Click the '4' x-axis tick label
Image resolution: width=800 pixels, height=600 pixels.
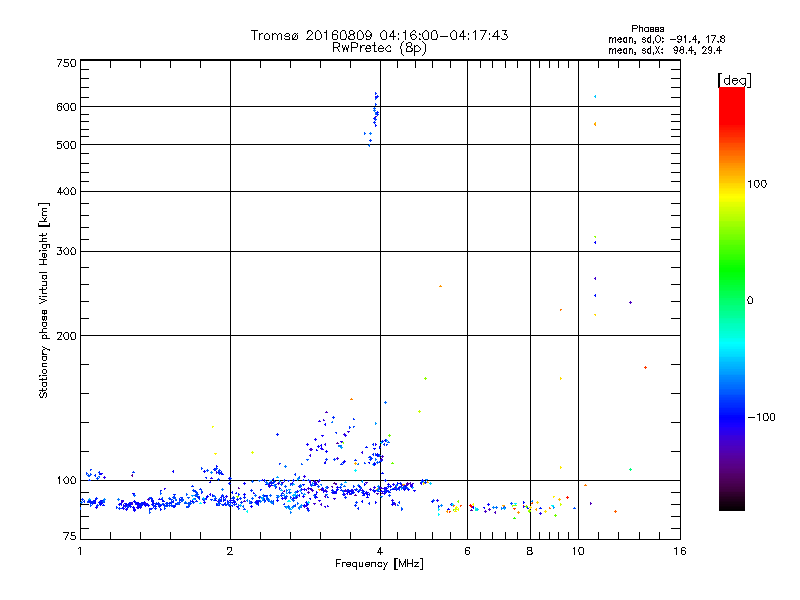pyautogui.click(x=380, y=551)
